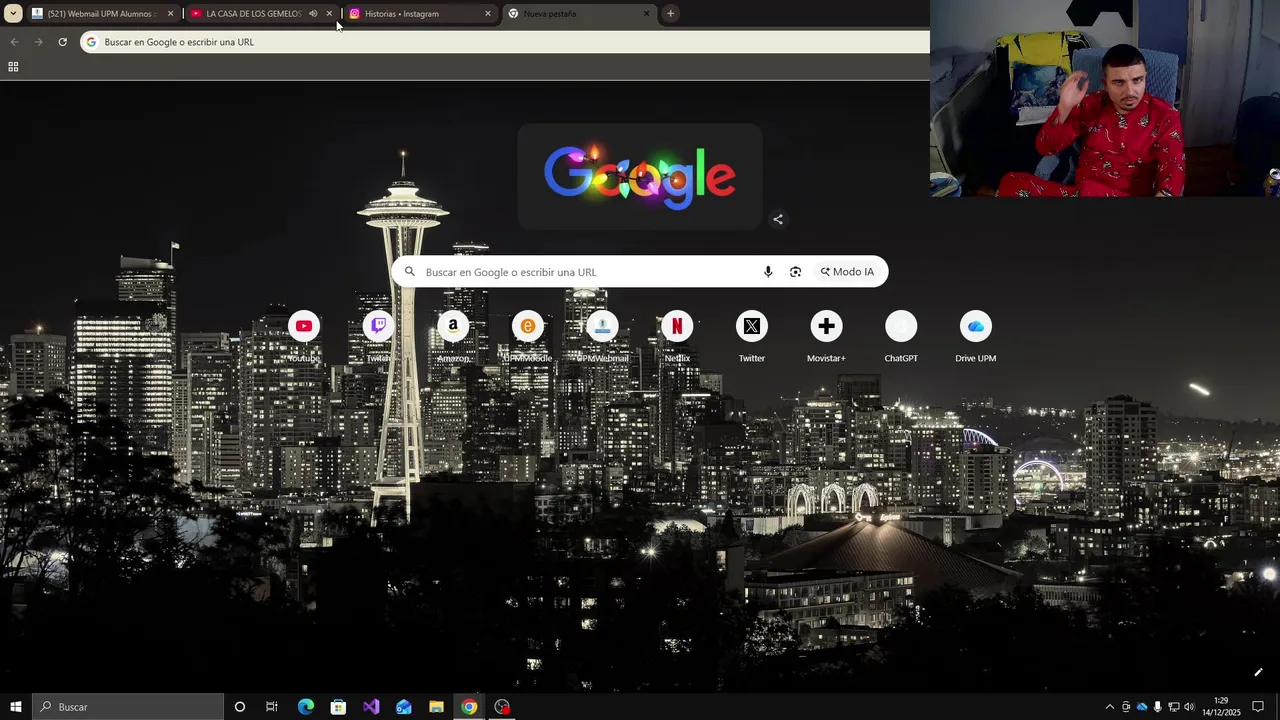Launch Microsoft Edge from taskbar

tap(306, 707)
